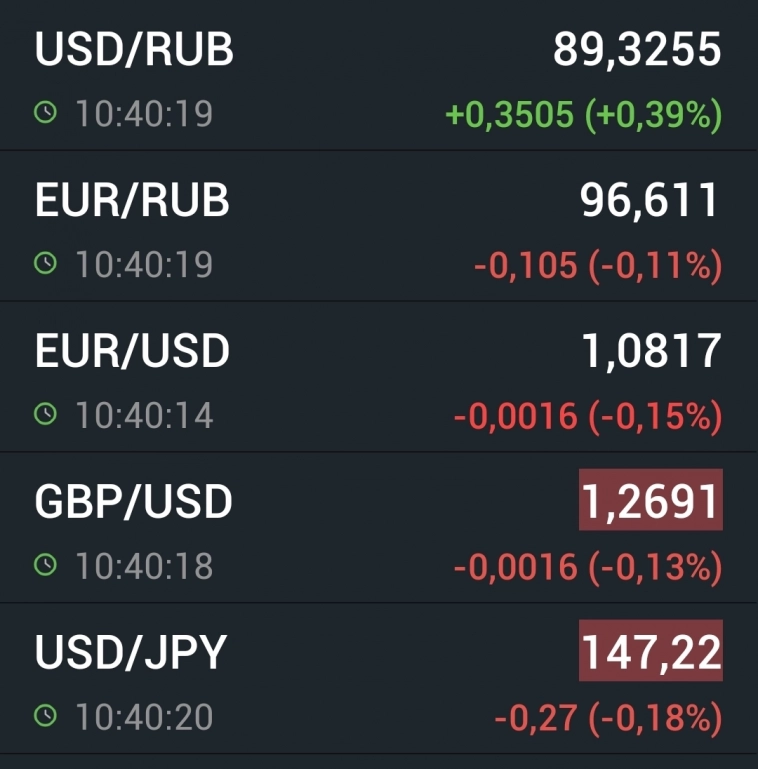758x769 pixels.
Task: Open the USD/RUB currency pair
Action: (x=134, y=50)
